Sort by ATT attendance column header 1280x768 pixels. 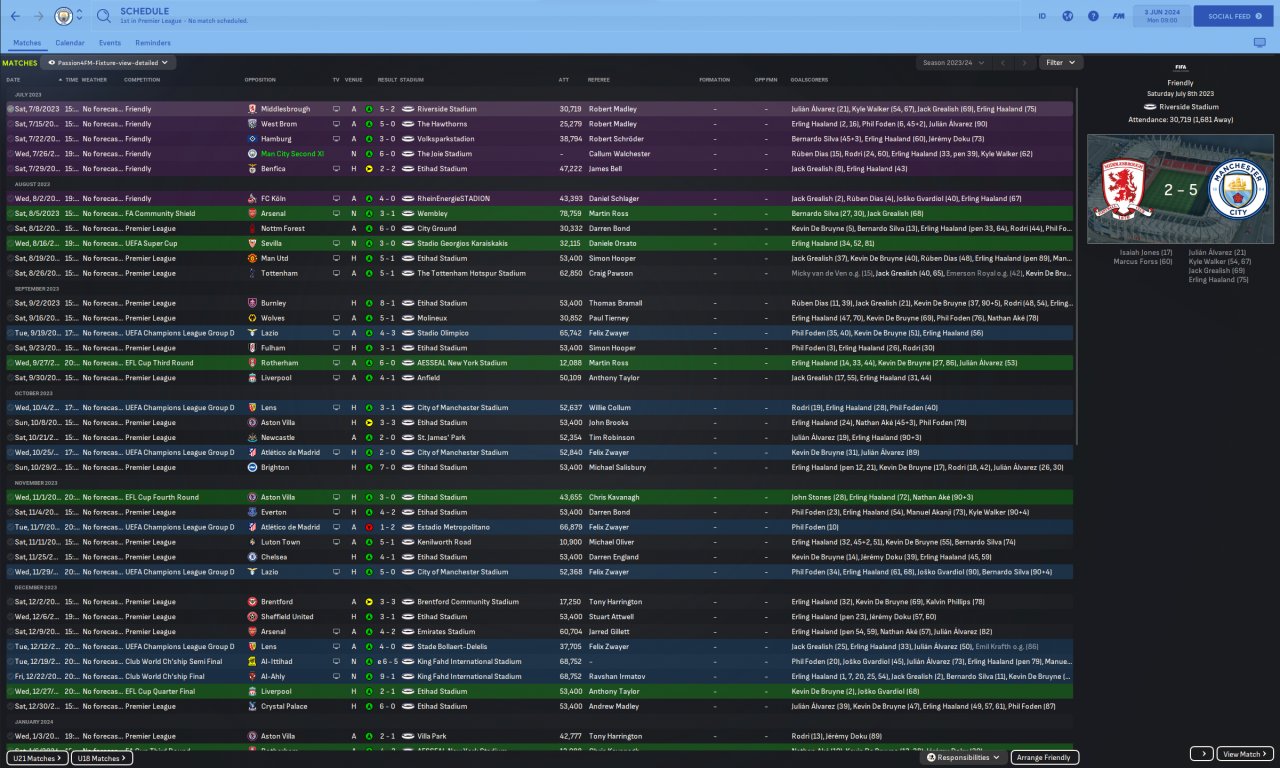tap(564, 80)
